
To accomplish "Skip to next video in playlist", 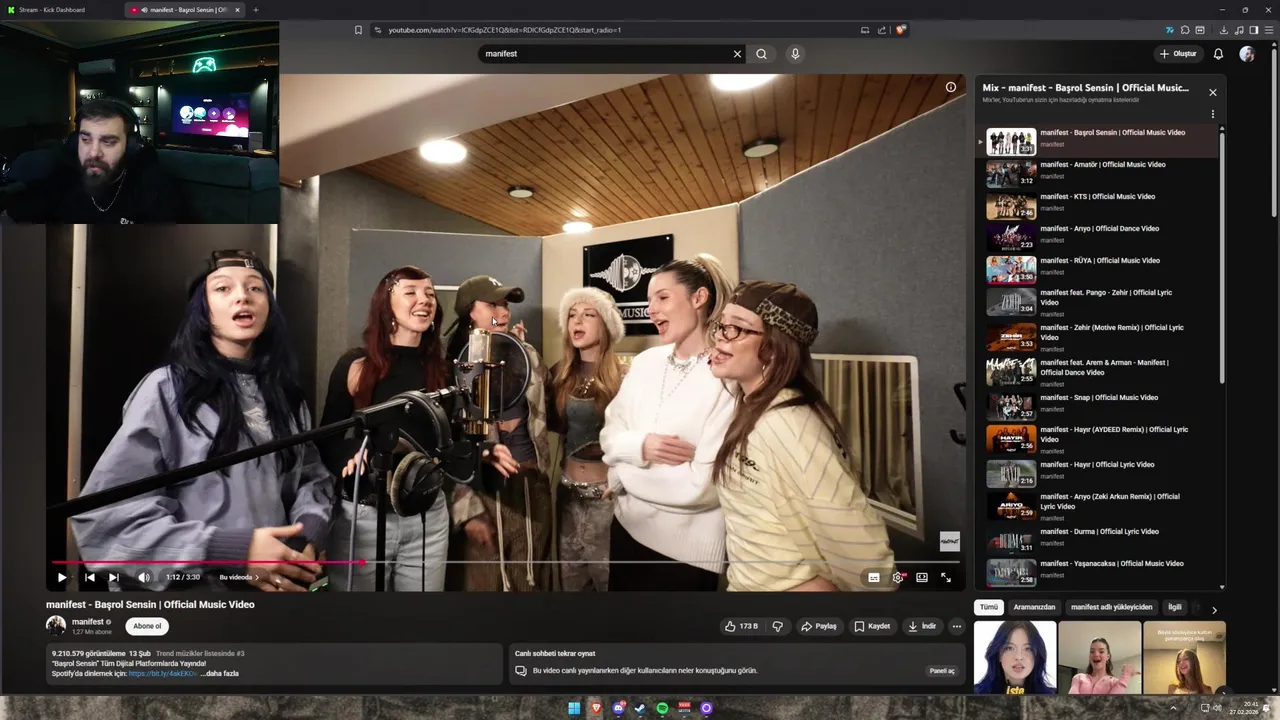I will click(113, 577).
